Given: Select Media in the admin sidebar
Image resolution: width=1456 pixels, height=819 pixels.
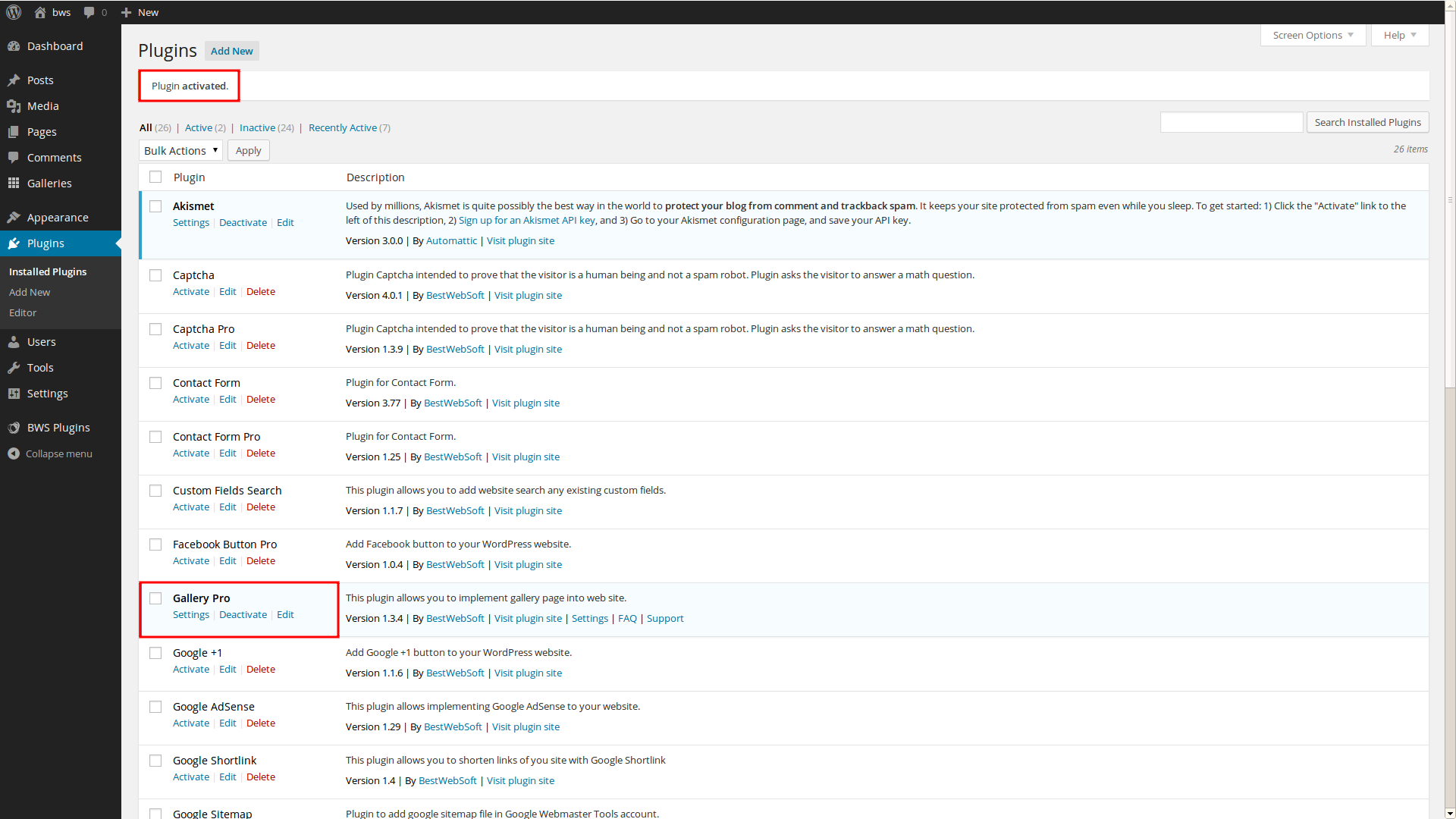Looking at the screenshot, I should point(42,105).
